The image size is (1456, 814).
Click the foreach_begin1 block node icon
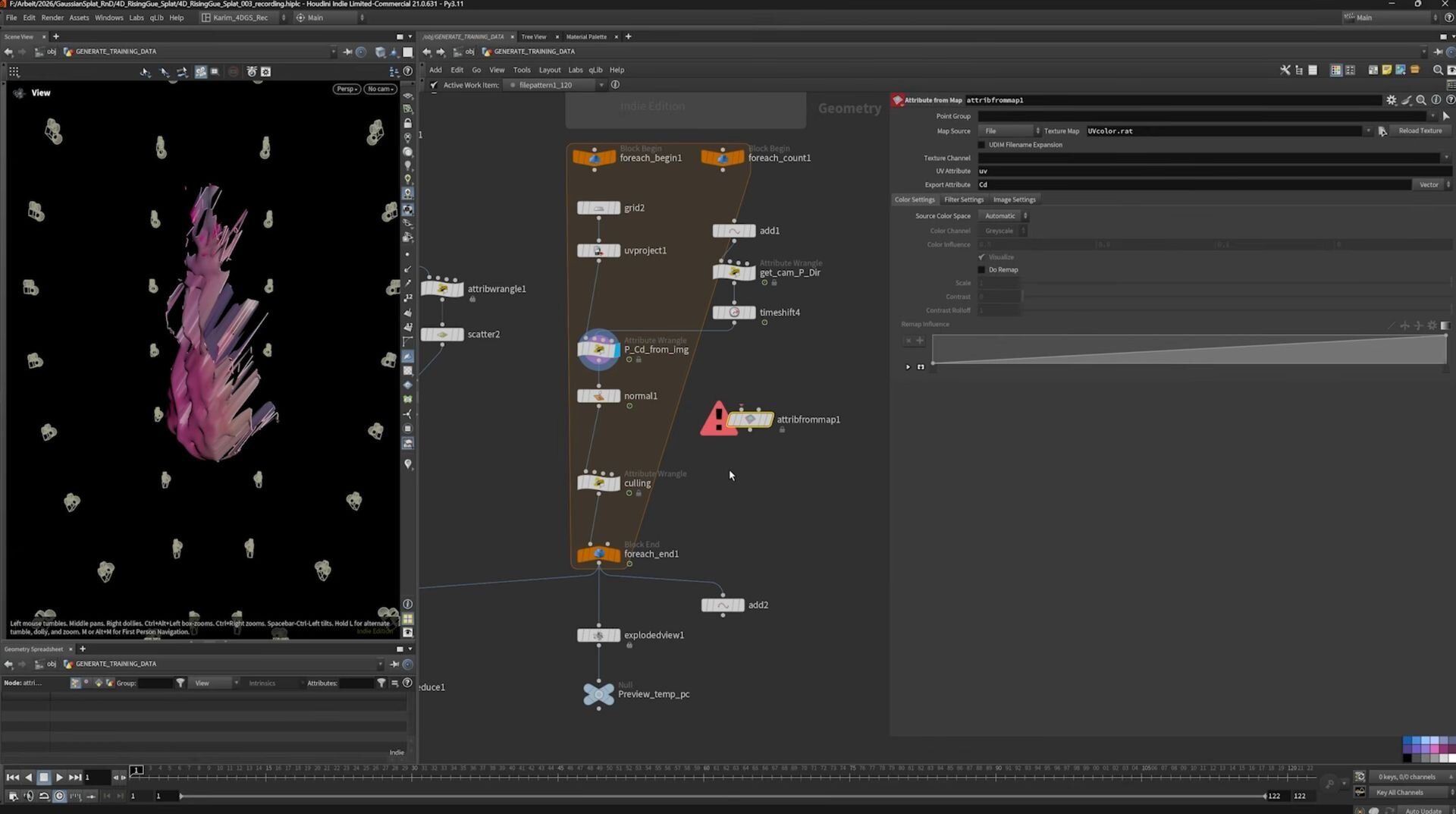(595, 158)
